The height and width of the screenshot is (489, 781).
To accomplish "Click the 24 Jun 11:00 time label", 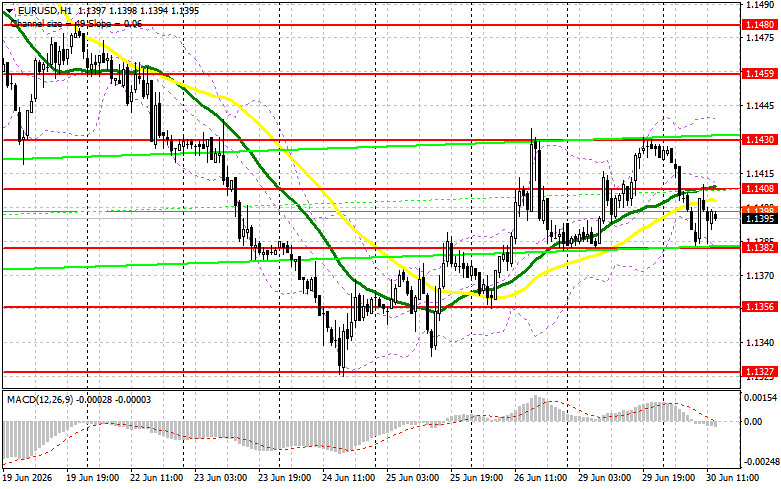I will pyautogui.click(x=349, y=478).
